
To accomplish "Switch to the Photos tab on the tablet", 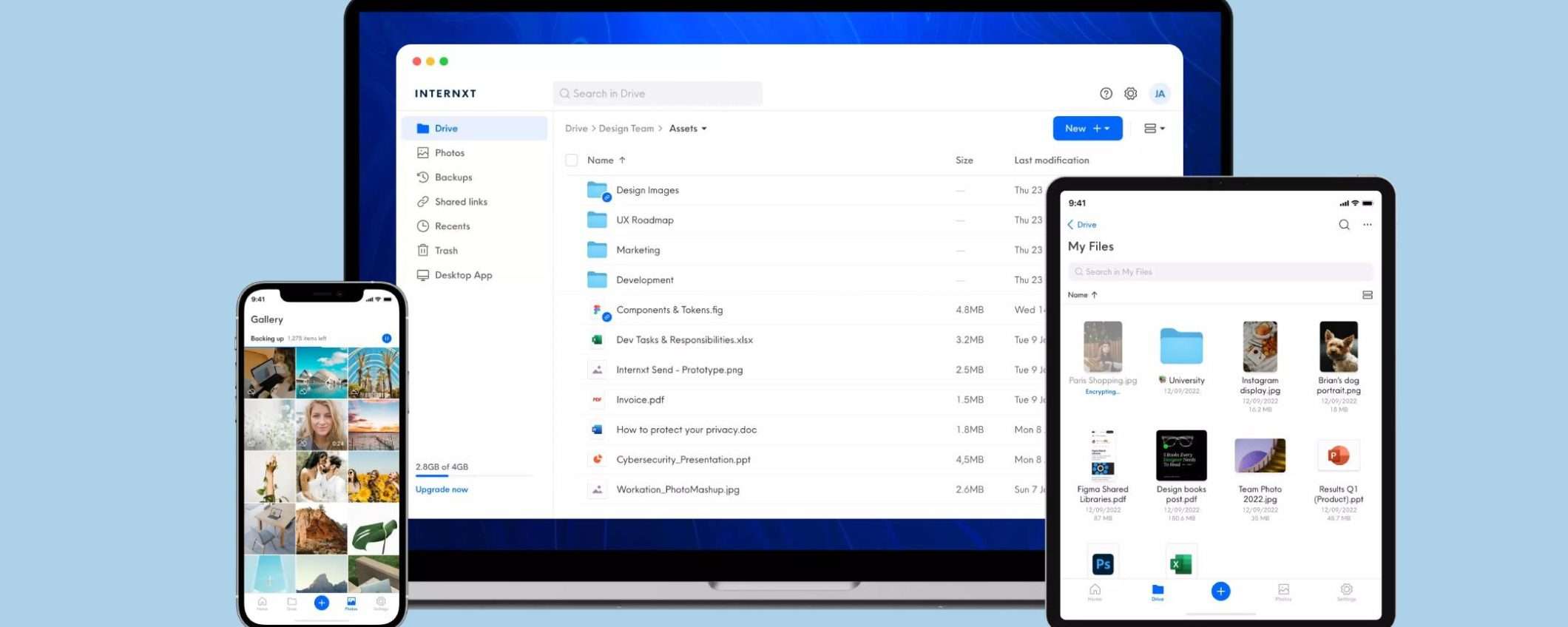I will pos(1283,592).
